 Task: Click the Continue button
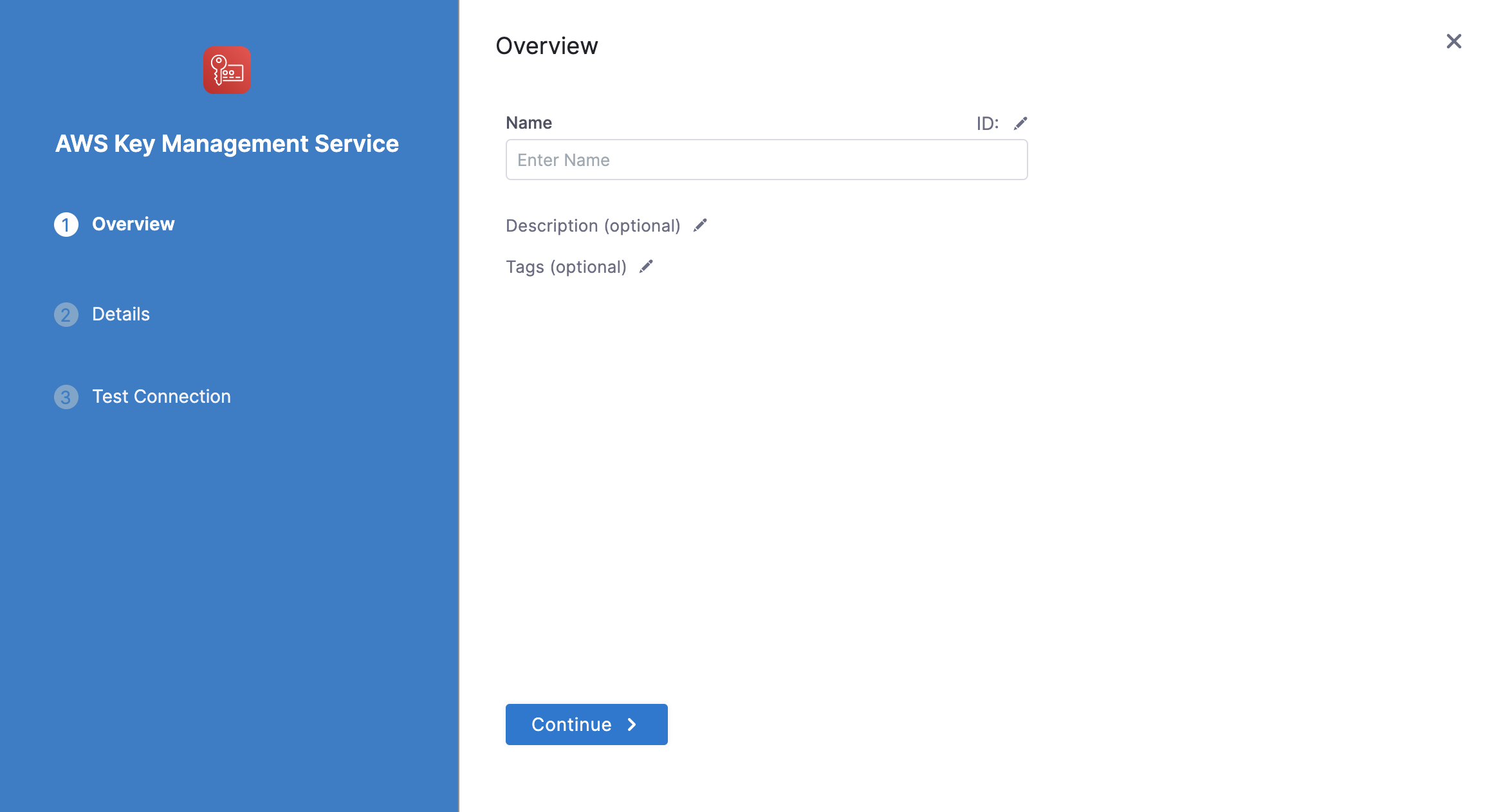(587, 724)
